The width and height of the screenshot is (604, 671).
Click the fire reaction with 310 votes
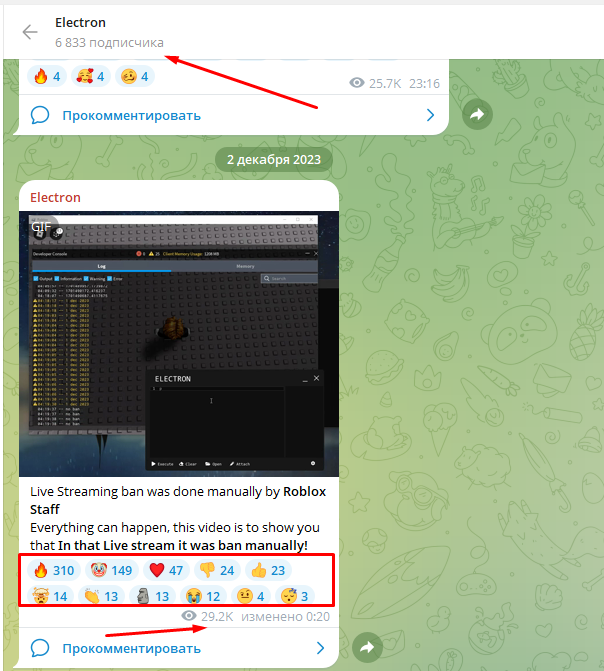click(53, 571)
